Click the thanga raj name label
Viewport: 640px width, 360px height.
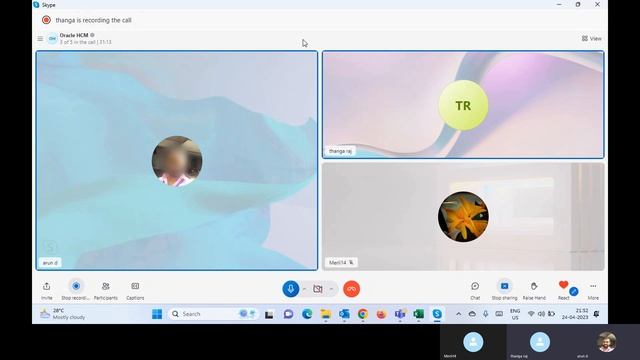click(340, 151)
